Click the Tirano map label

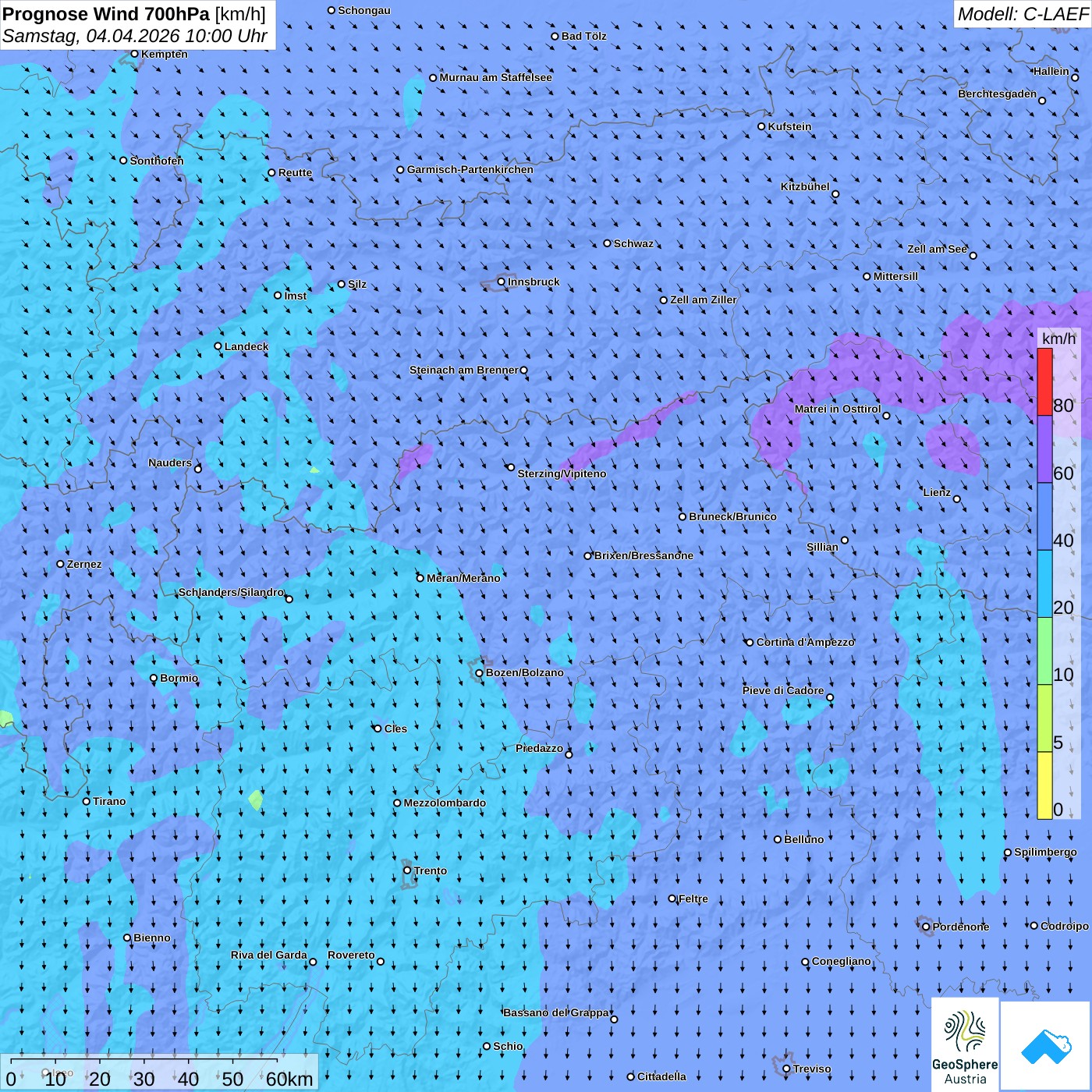pyautogui.click(x=109, y=801)
